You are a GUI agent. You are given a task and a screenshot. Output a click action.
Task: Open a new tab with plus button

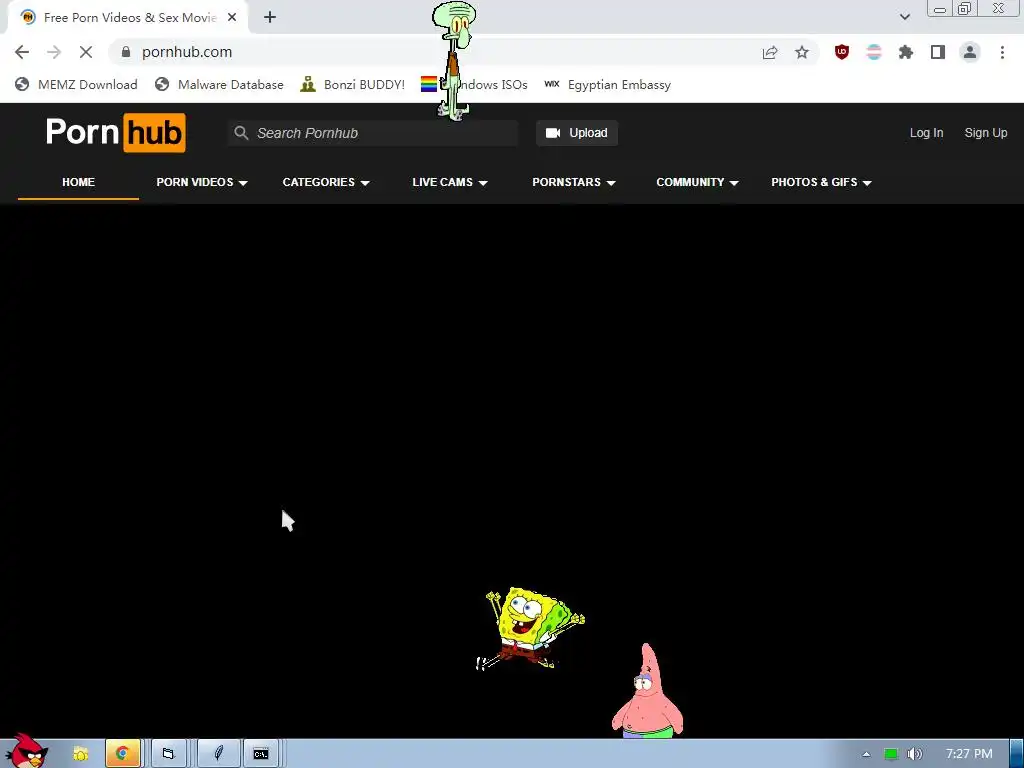pos(270,17)
